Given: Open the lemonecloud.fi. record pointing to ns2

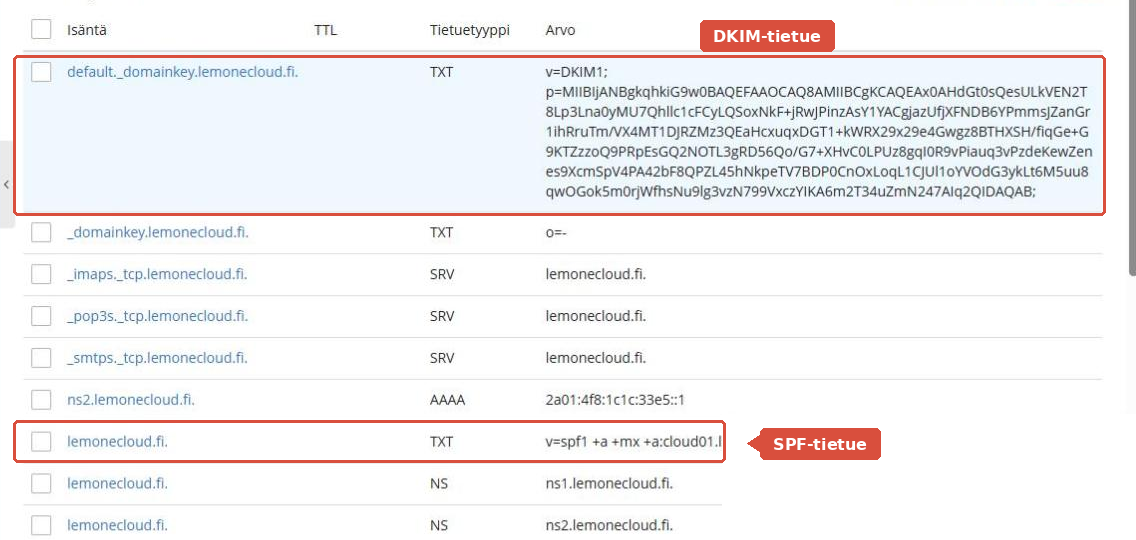Looking at the screenshot, I should [x=117, y=526].
